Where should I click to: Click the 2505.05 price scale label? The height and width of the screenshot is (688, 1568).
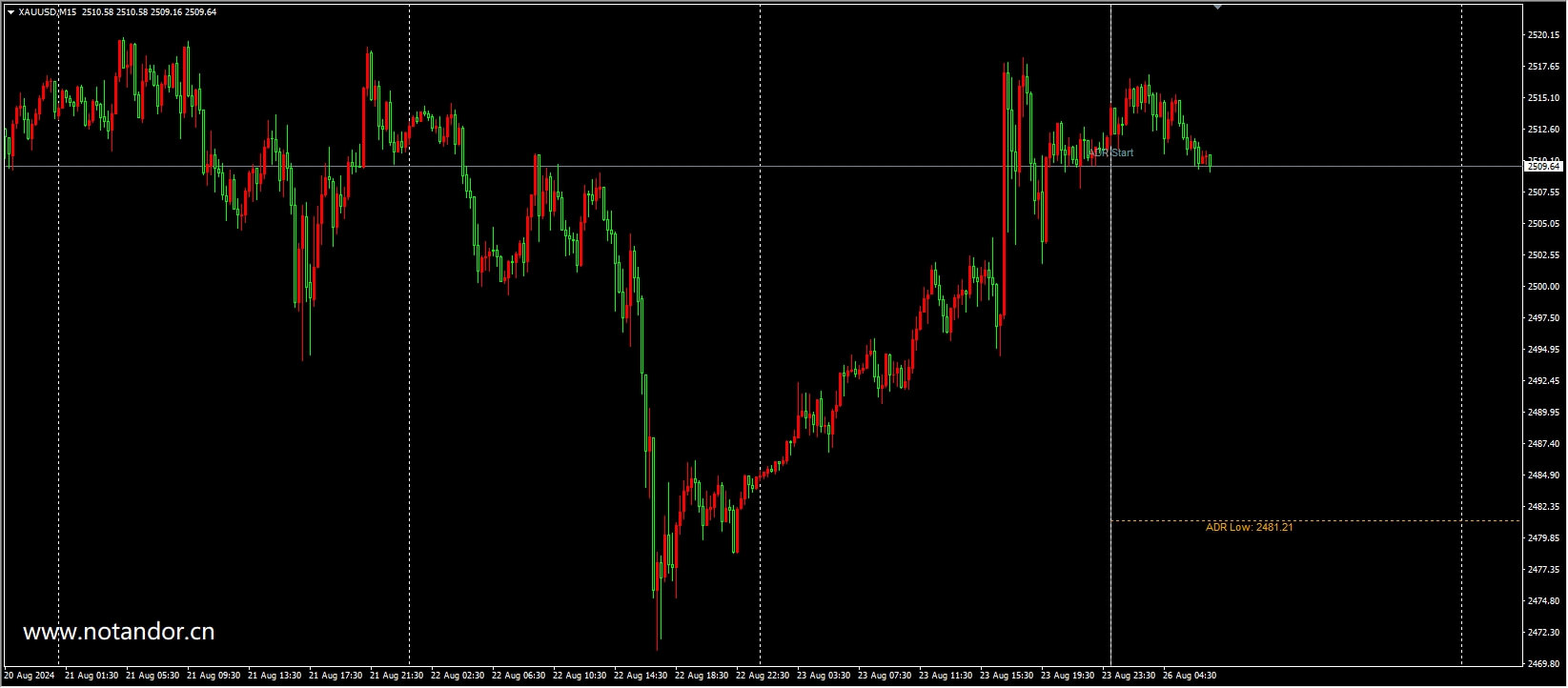(x=1543, y=224)
